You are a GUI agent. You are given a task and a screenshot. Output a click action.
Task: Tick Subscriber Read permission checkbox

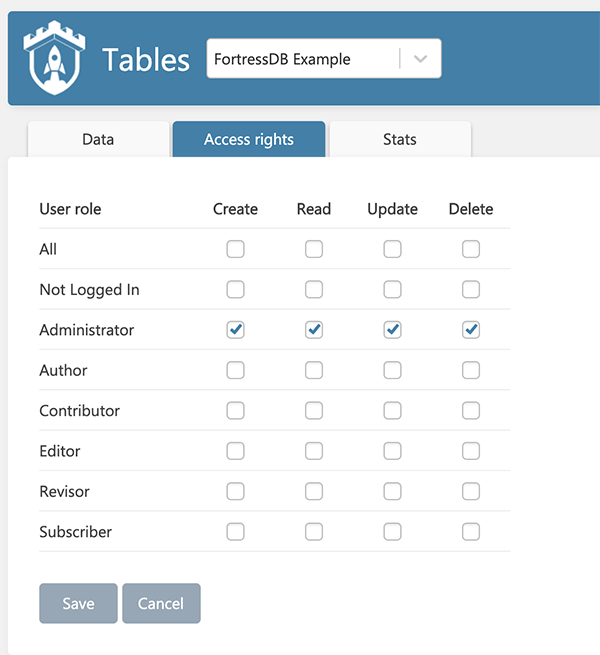pos(314,532)
